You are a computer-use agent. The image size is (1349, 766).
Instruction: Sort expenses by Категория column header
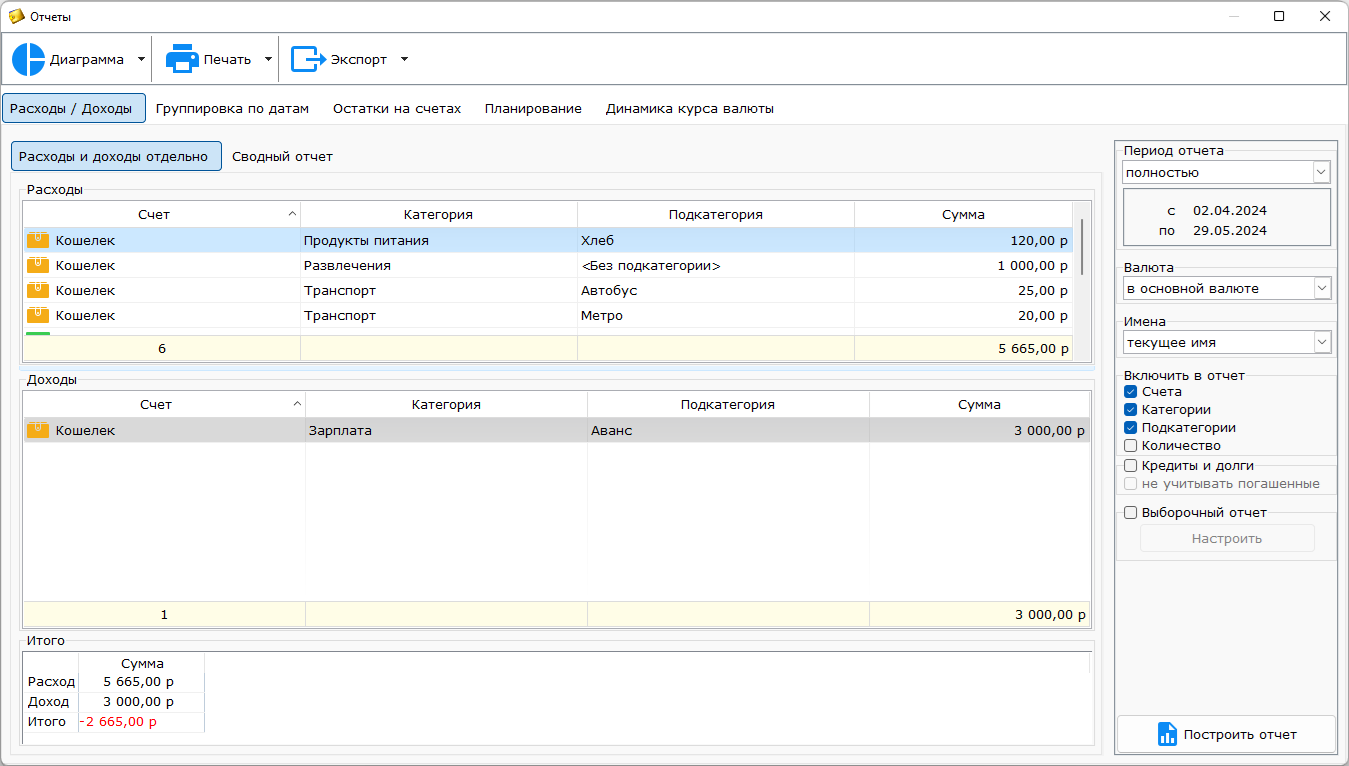pyautogui.click(x=438, y=214)
